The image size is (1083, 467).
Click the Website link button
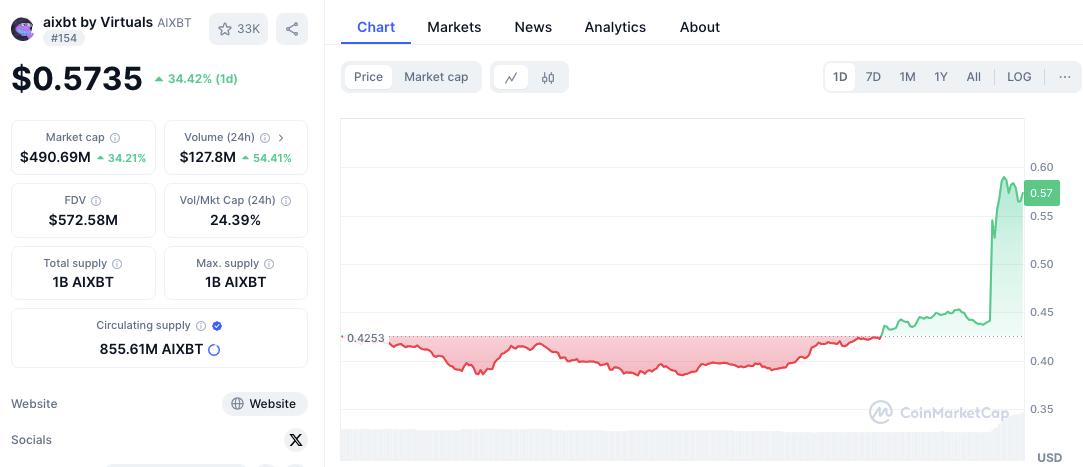coord(264,404)
